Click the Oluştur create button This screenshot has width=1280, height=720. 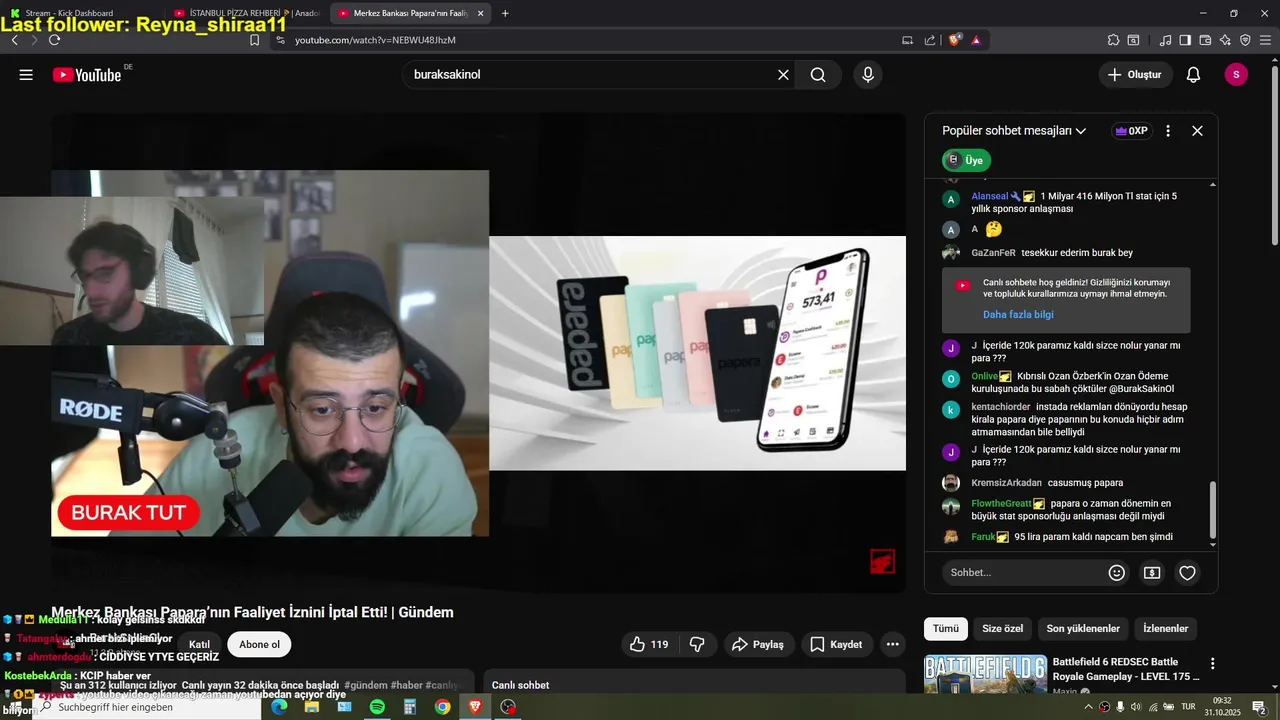pos(1136,75)
